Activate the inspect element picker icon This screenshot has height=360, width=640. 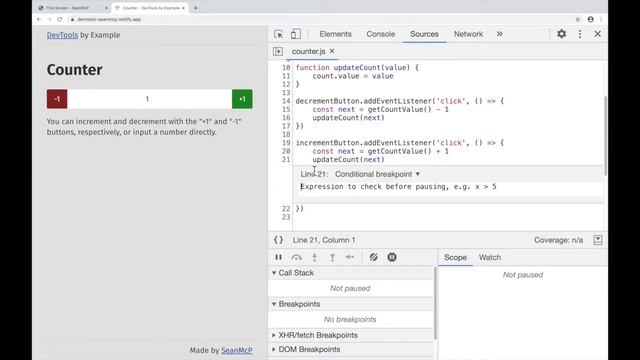pyautogui.click(x=278, y=34)
